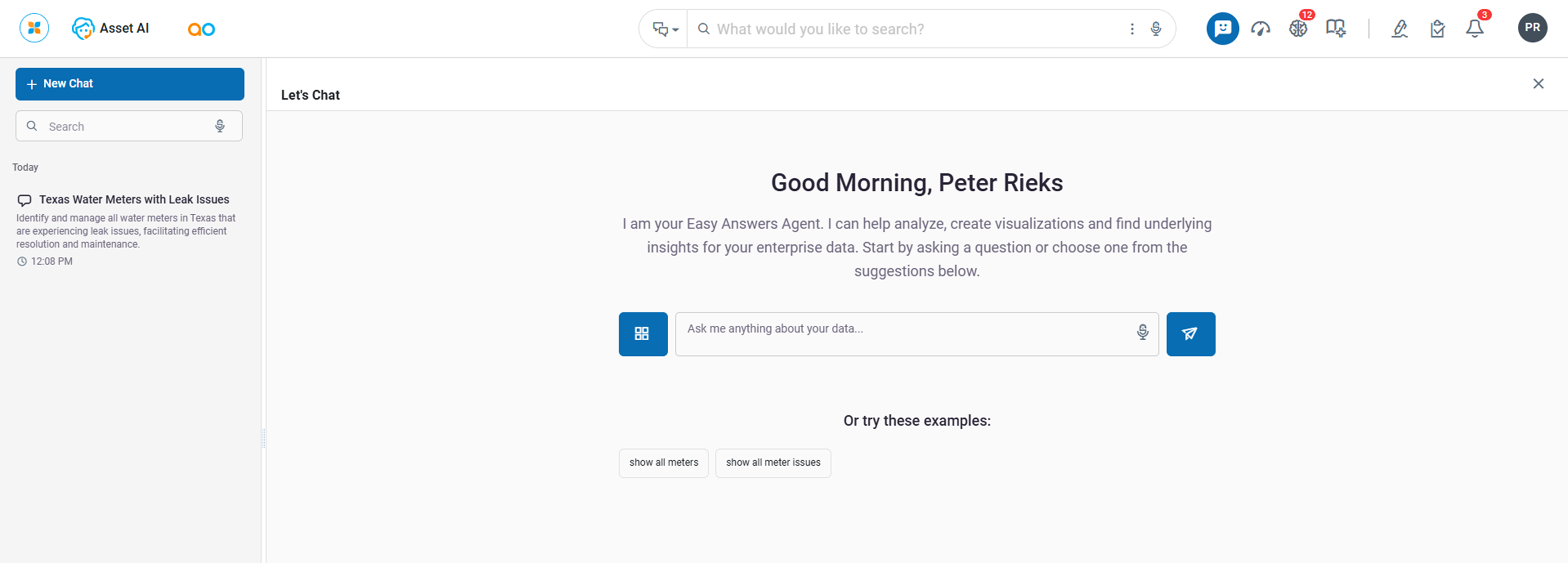
Task: Click the blue grid button beside chat input
Action: (x=643, y=334)
